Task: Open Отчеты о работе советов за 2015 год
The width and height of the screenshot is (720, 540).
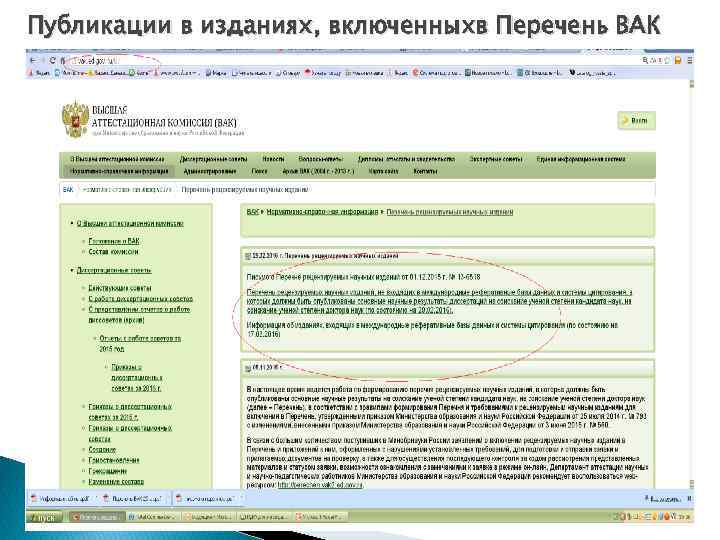Action: pos(140,343)
